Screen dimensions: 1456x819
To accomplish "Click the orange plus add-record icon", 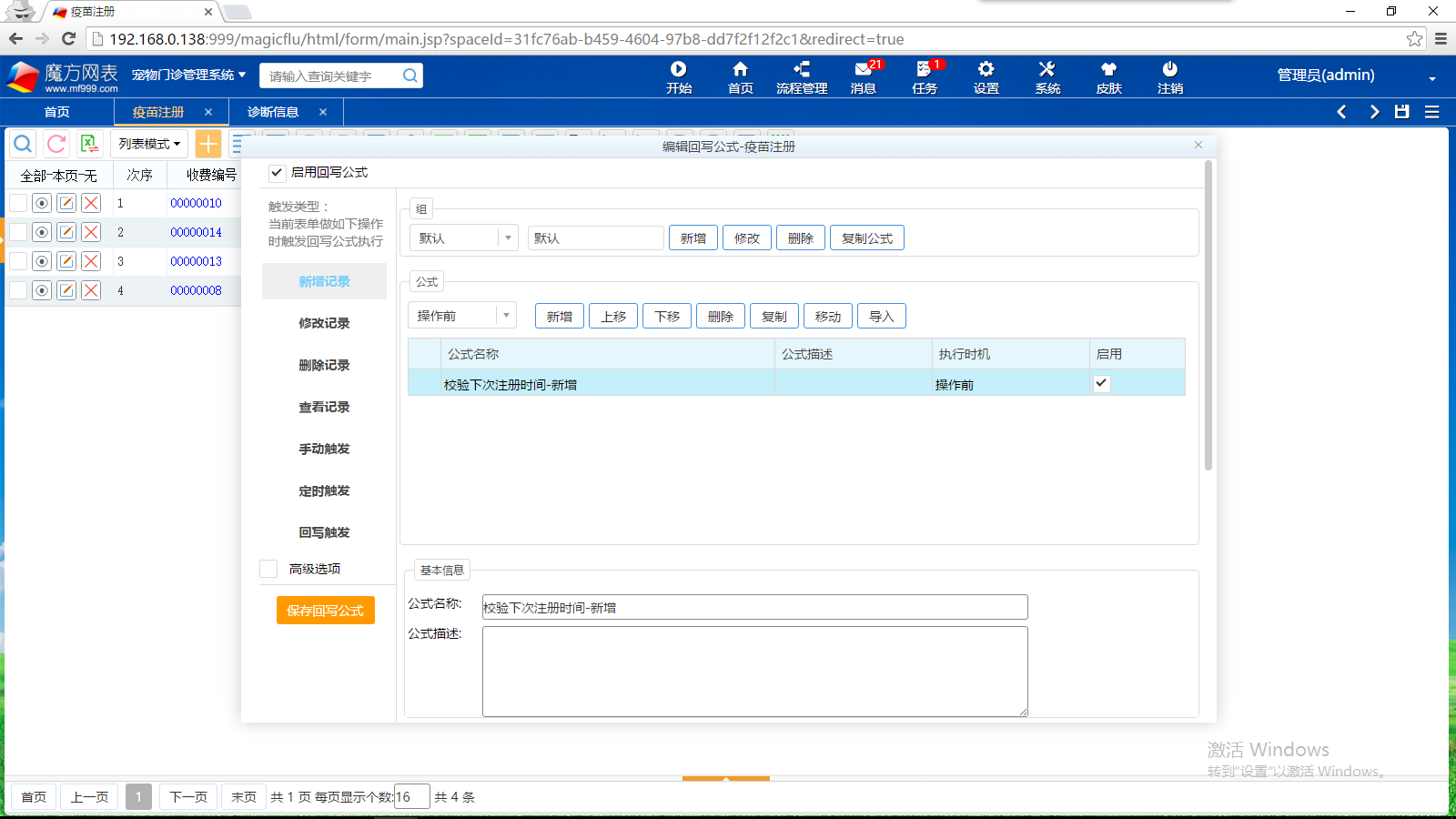I will [x=208, y=144].
